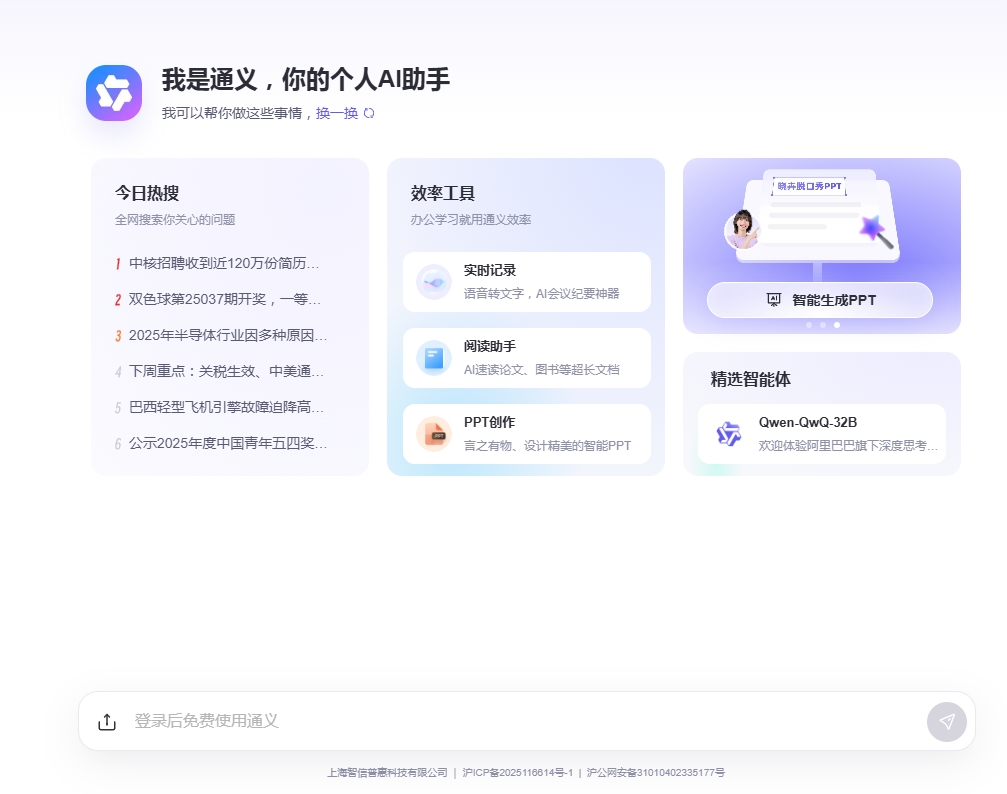The height and width of the screenshot is (794, 1007).
Task: Click the avatar in the PPT banner
Action: [x=742, y=229]
